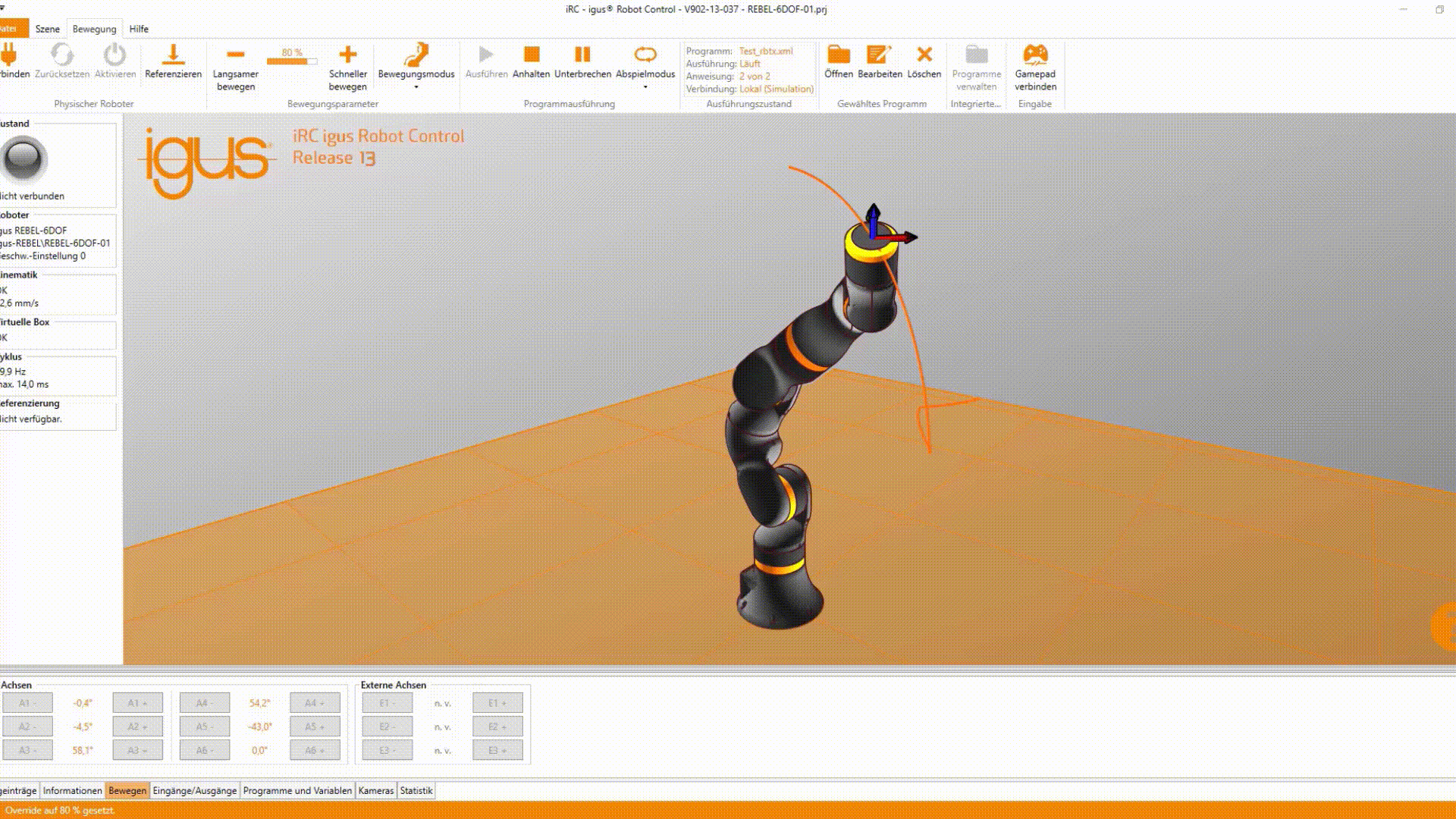Click Bearbeiten to edit program

[x=880, y=55]
